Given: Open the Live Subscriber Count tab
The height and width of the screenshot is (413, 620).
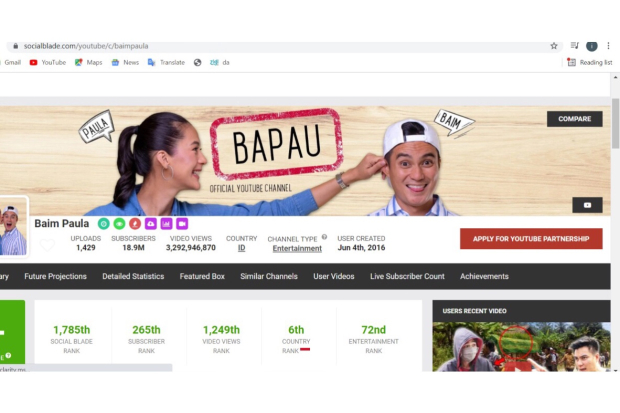Looking at the screenshot, I should coord(407,276).
